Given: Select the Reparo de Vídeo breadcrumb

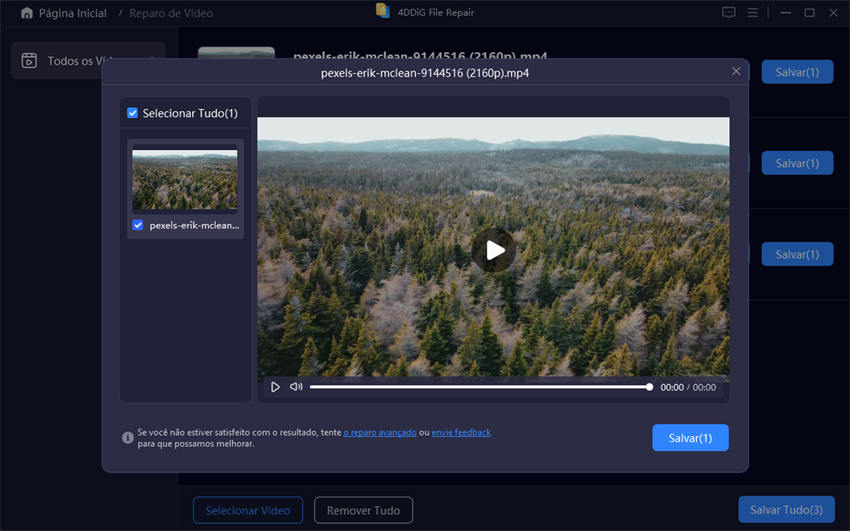Looking at the screenshot, I should (x=171, y=14).
